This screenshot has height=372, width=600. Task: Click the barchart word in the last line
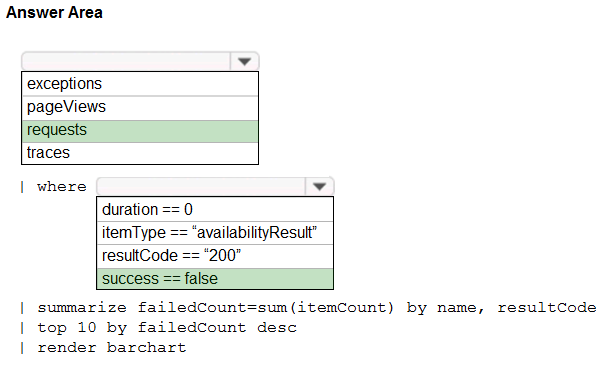pyautogui.click(x=147, y=348)
